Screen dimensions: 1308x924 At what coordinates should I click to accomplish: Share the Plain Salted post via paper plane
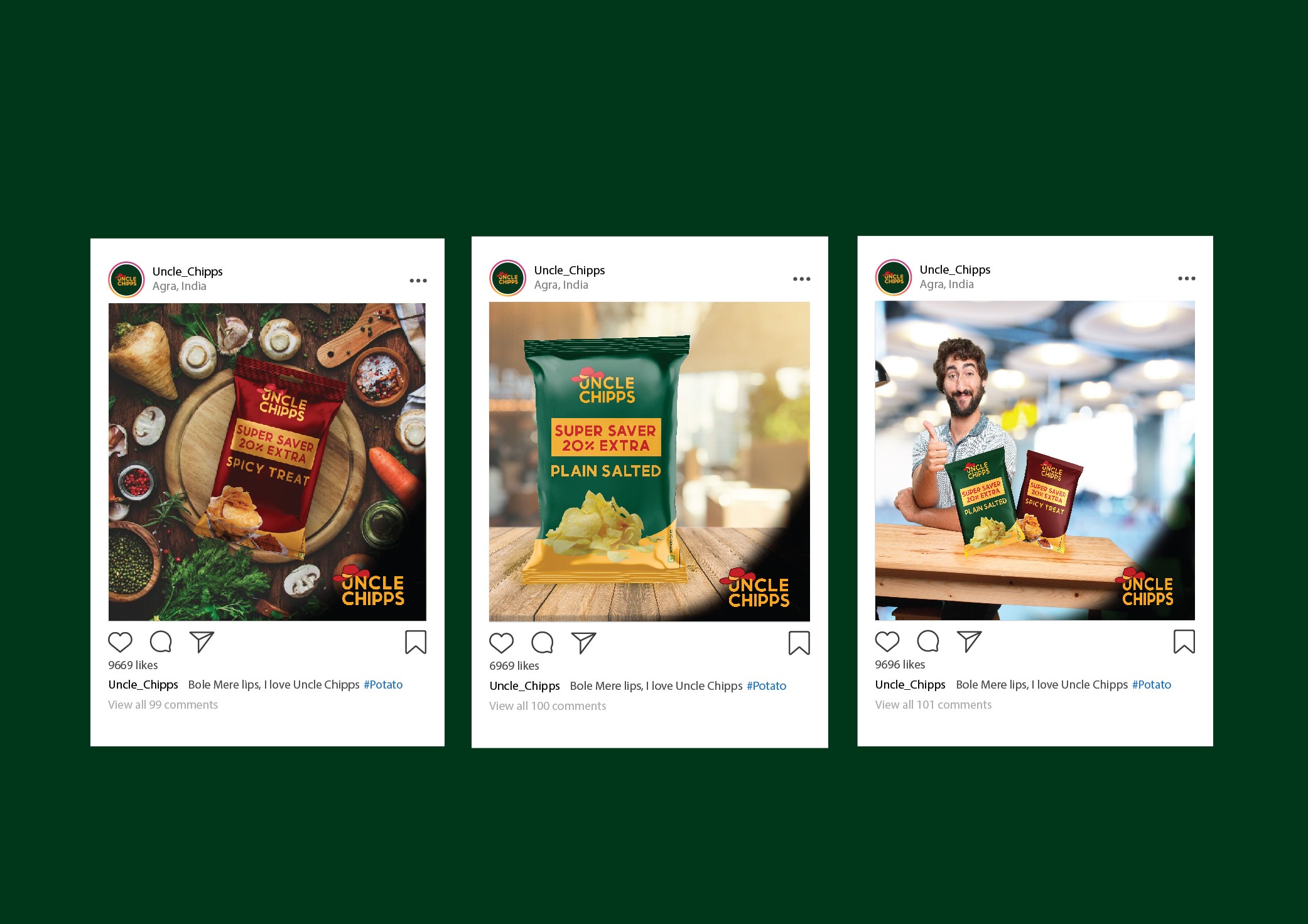(x=583, y=643)
